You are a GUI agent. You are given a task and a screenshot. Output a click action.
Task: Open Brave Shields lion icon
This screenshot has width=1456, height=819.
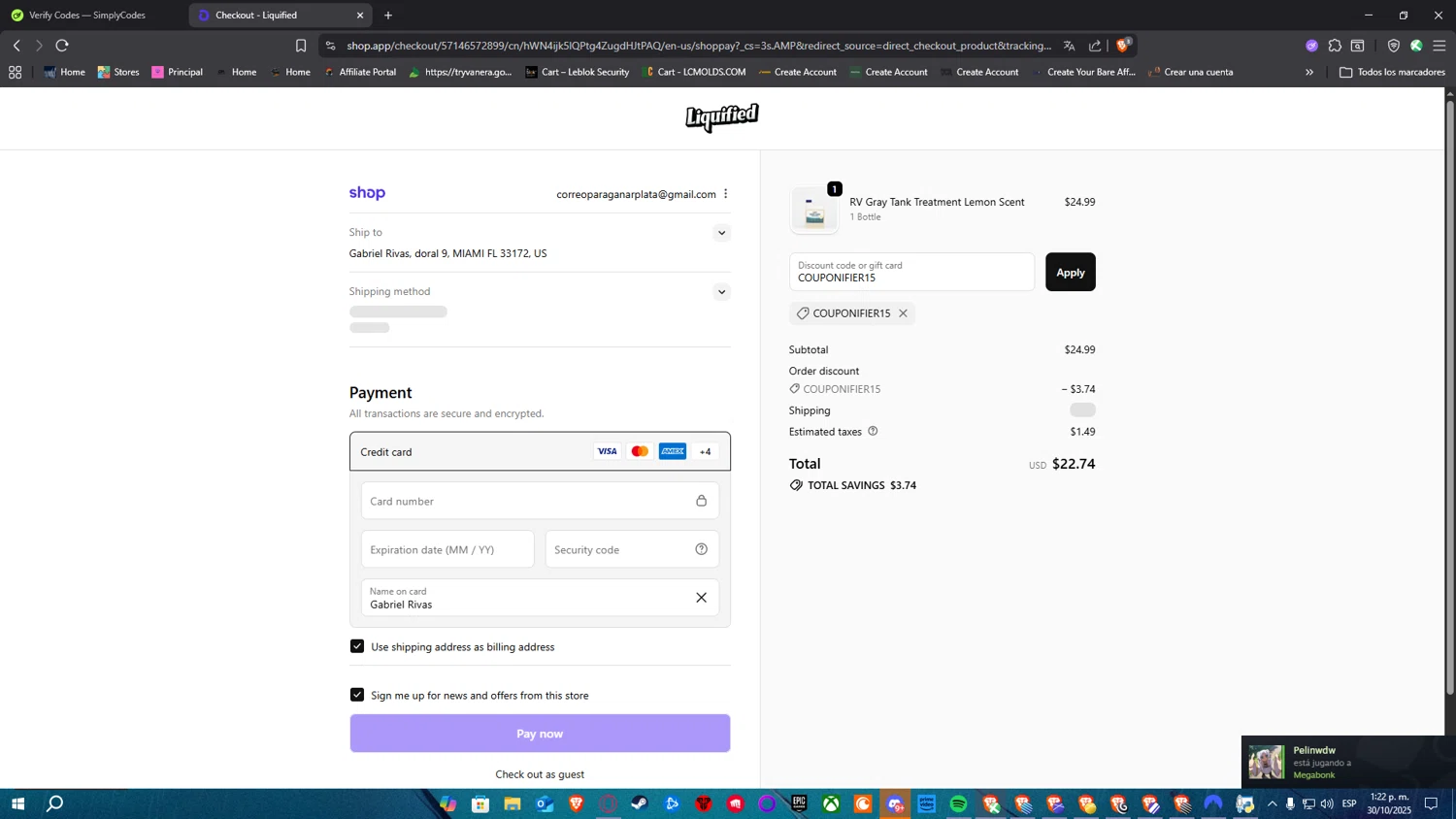(x=1123, y=45)
